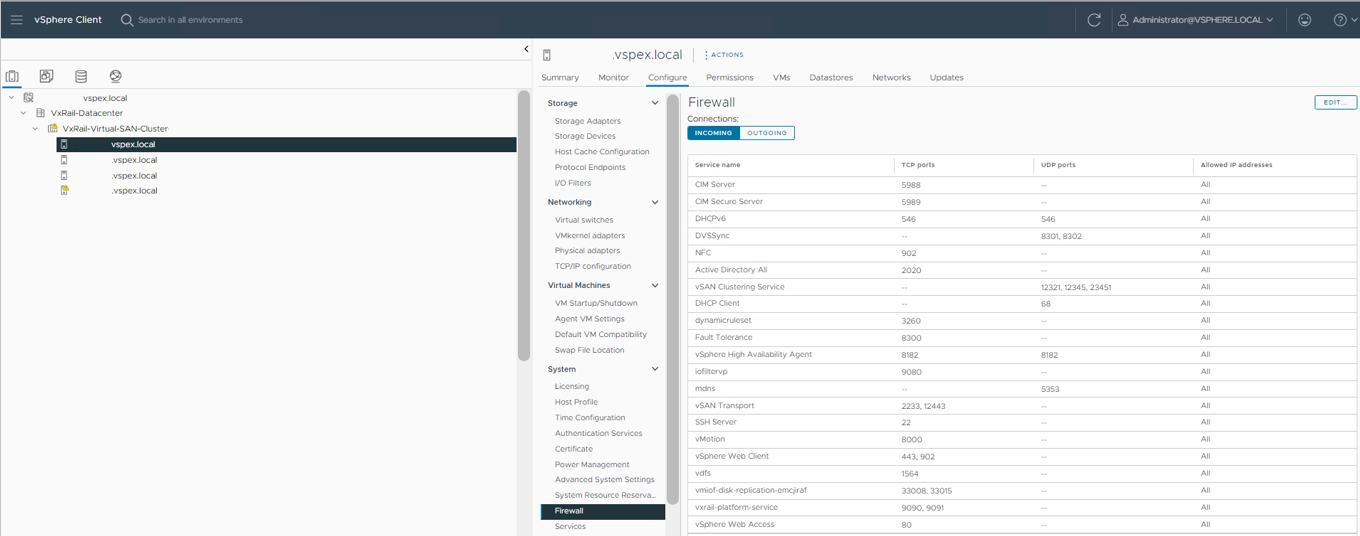Collapse the Virtual Machines section chevron
This screenshot has height=536, width=1360.
[x=655, y=285]
